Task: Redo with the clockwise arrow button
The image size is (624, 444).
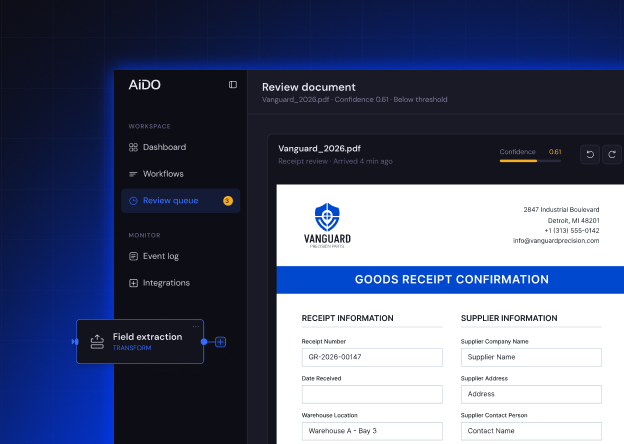Action: [x=612, y=154]
